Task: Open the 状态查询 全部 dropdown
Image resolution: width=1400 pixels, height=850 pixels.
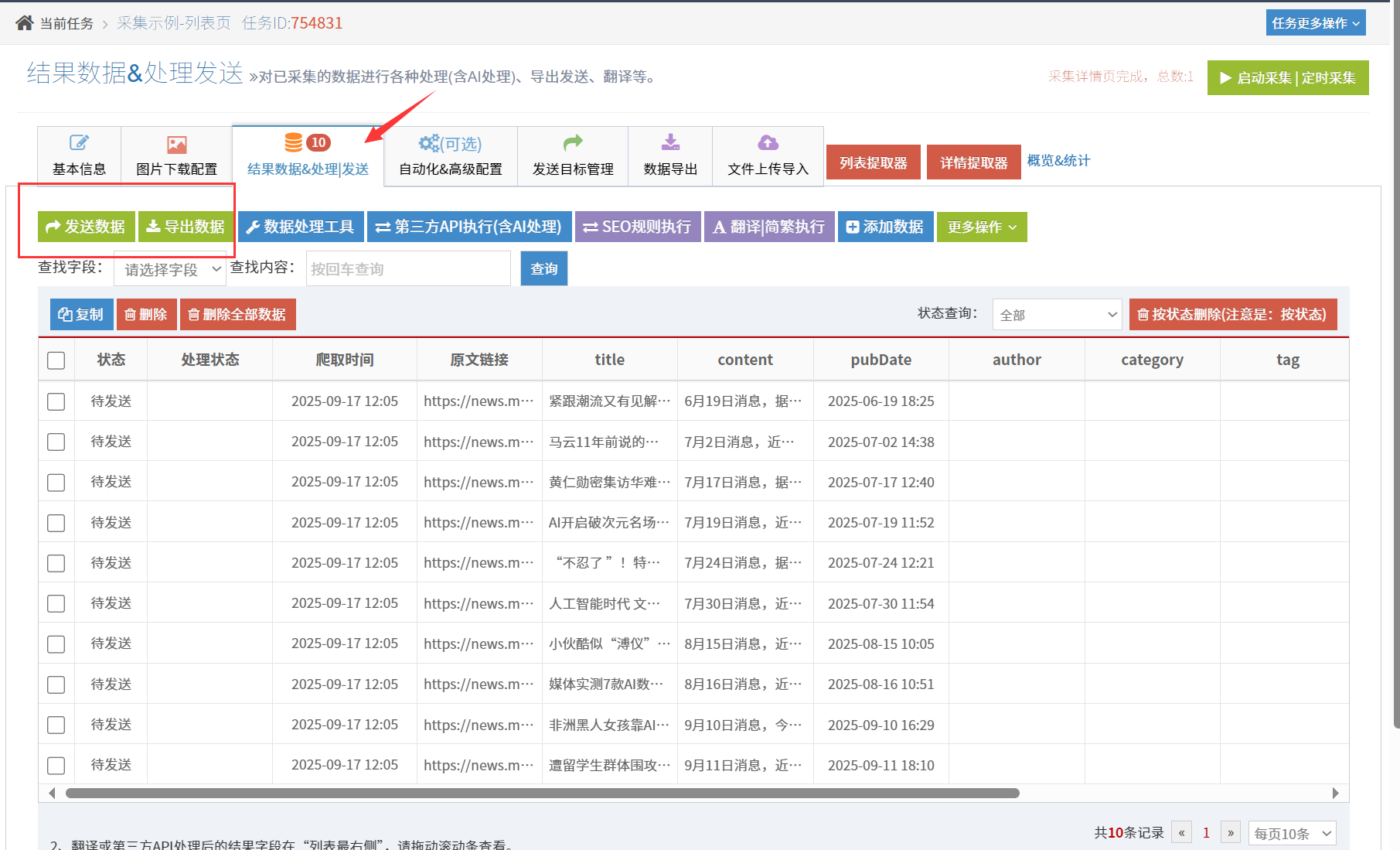Action: click(x=1056, y=314)
